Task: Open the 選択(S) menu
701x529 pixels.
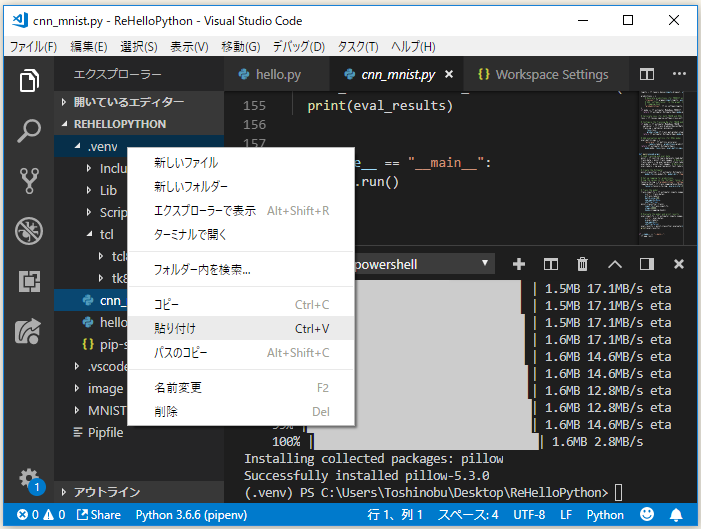Action: click(x=139, y=47)
